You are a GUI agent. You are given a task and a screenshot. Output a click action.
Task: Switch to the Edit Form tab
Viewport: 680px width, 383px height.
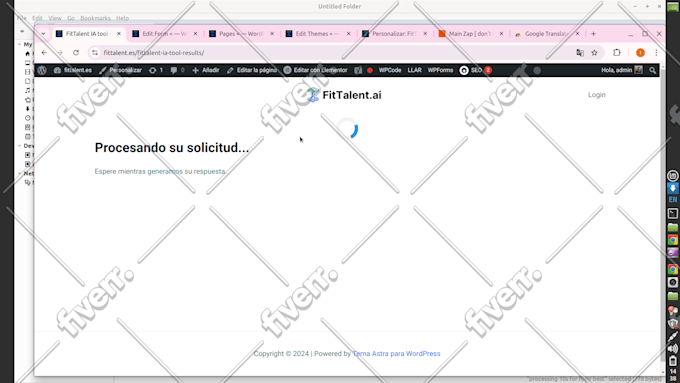pyautogui.click(x=165, y=34)
